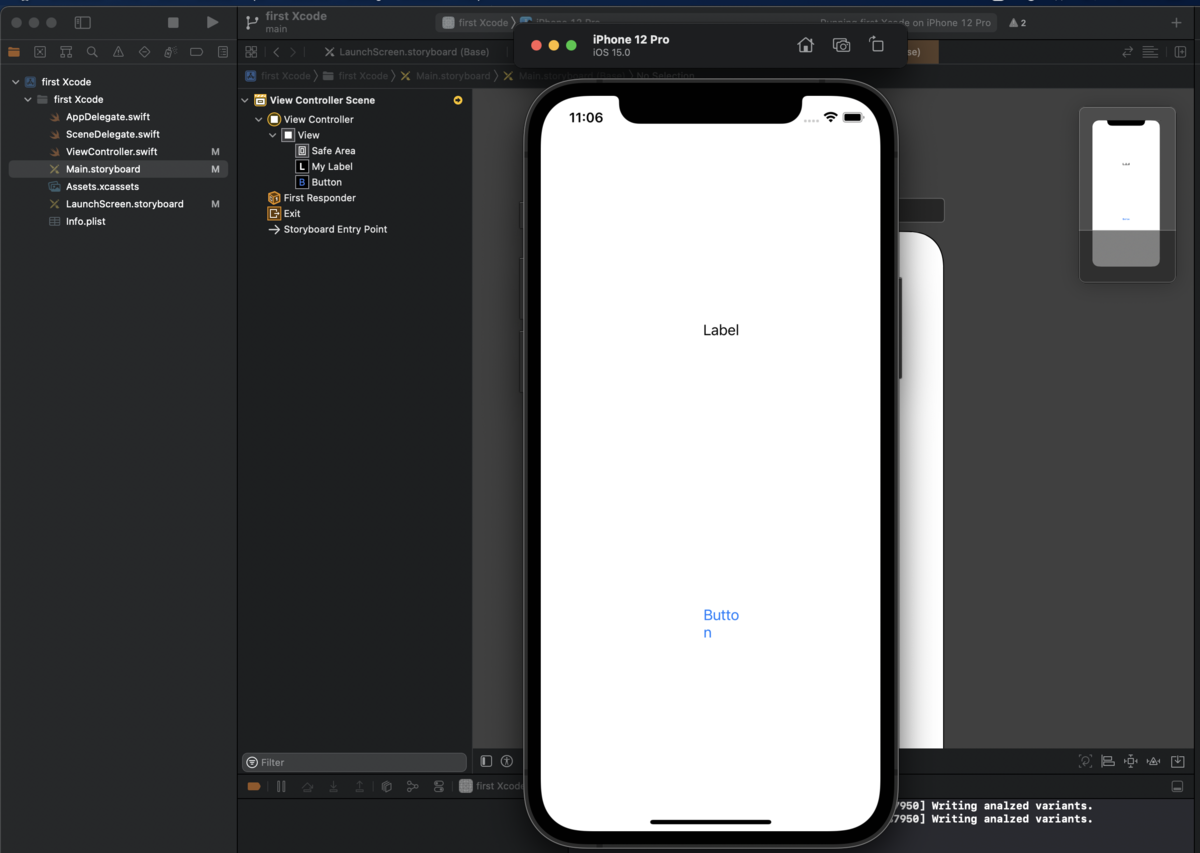Open LaunchScreen.storyboard in navigator
The height and width of the screenshot is (853, 1200).
click(x=124, y=204)
